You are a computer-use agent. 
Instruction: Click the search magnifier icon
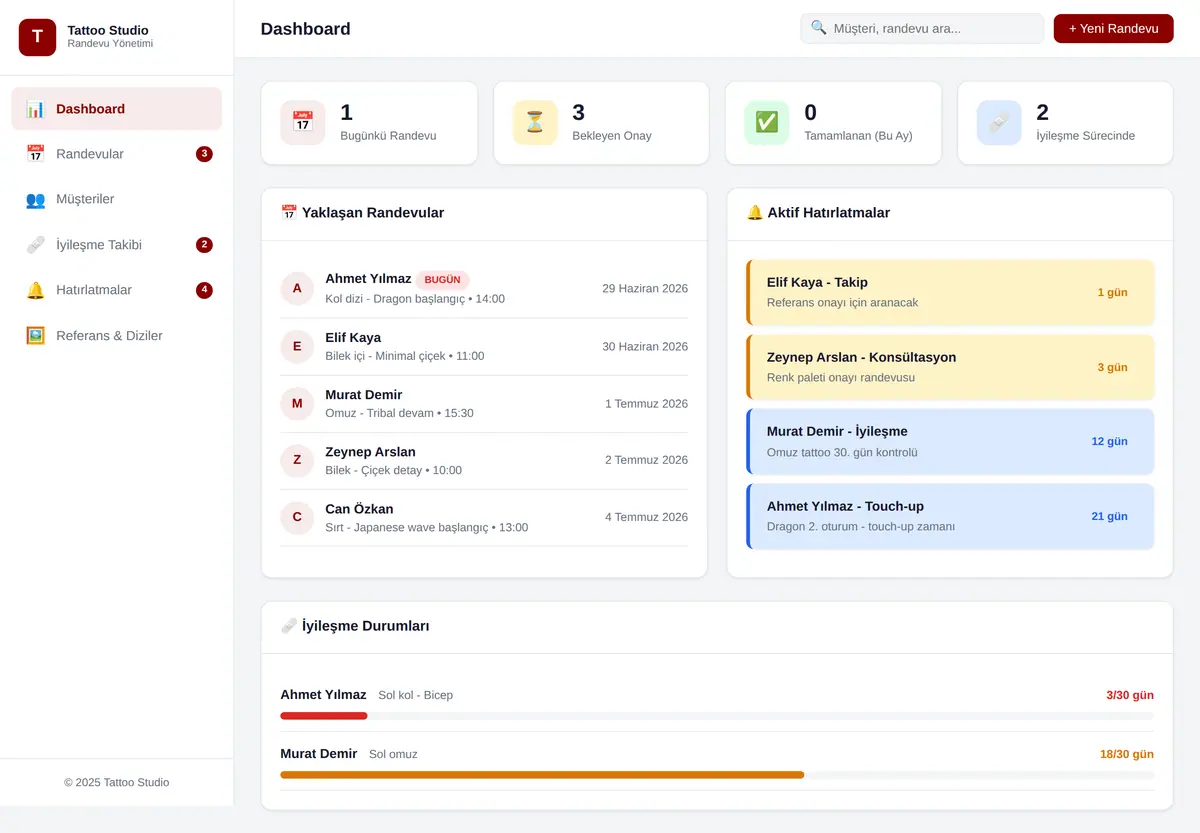tap(819, 28)
